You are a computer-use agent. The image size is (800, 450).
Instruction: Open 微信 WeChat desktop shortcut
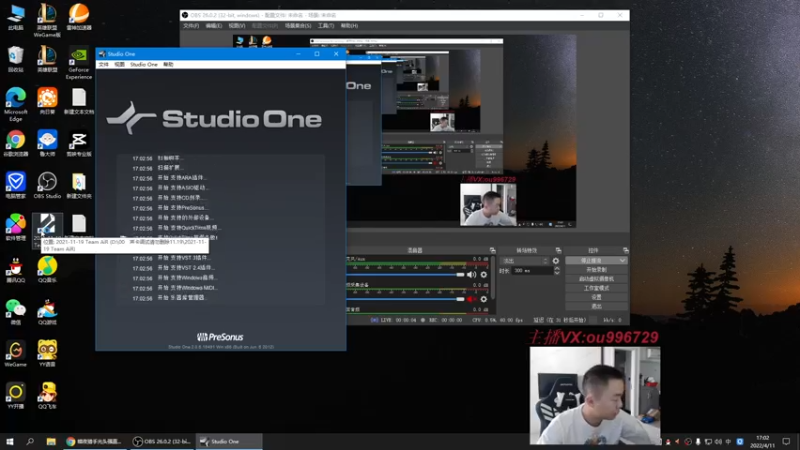click(15, 312)
